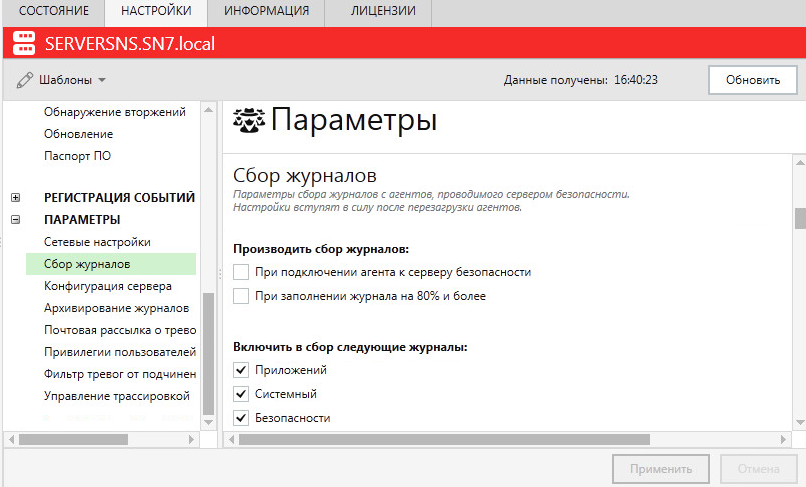
Task: Select Обнаружение вторжений in the tree
Action: 115,112
